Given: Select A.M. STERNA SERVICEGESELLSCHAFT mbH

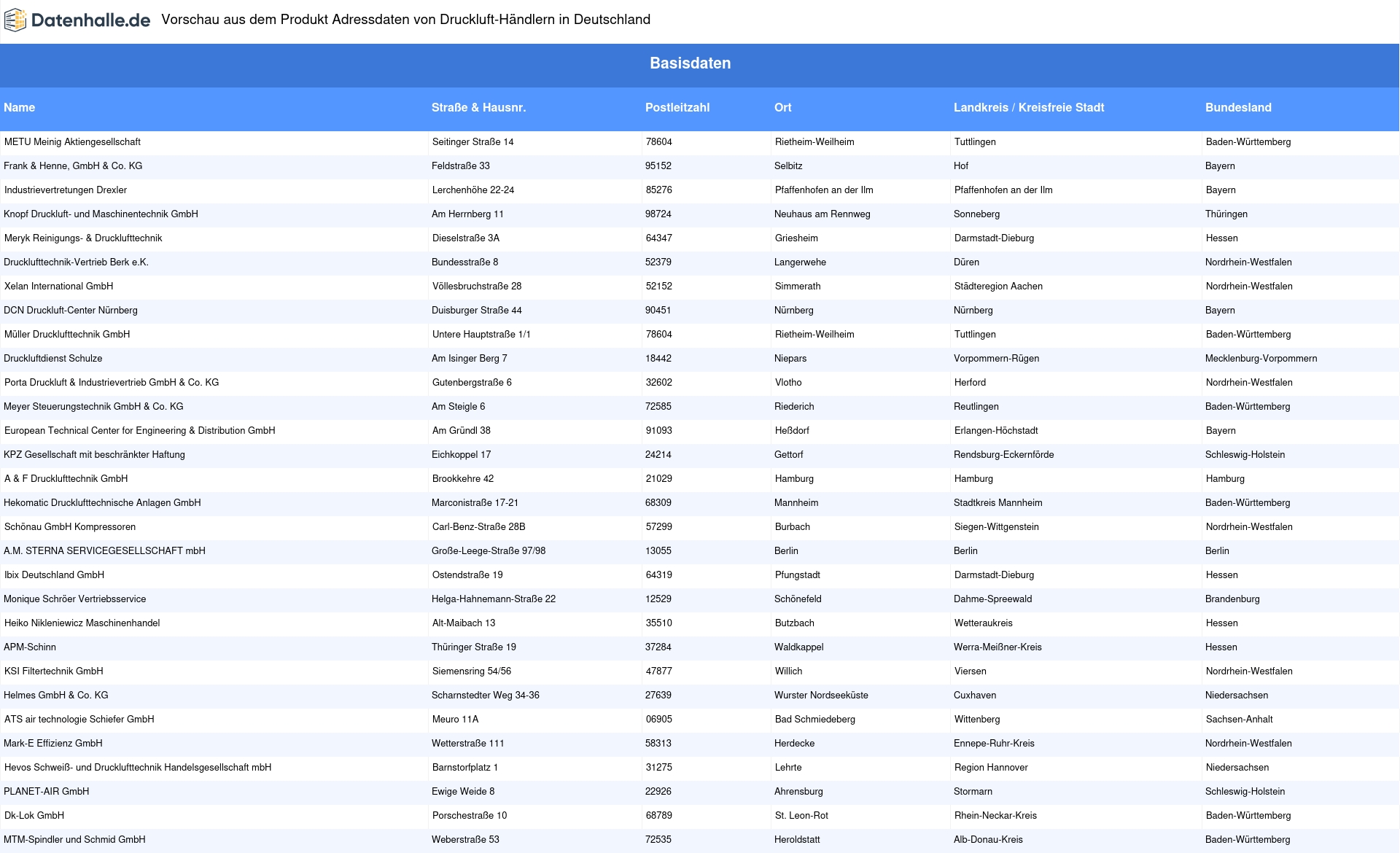Looking at the screenshot, I should click(x=104, y=551).
